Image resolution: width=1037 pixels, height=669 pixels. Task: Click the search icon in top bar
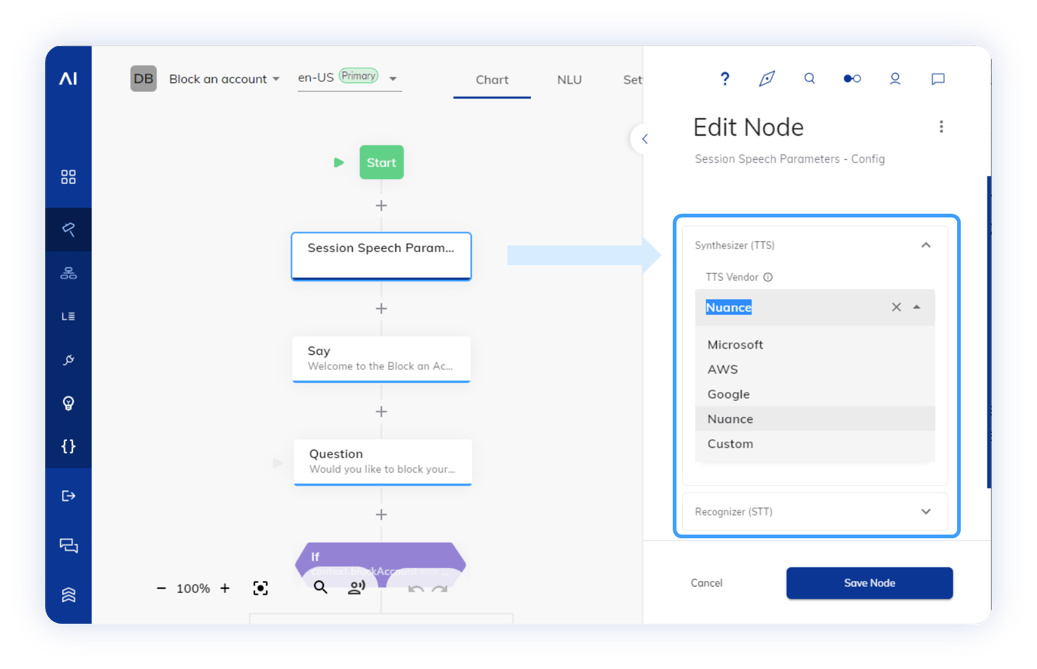click(809, 78)
